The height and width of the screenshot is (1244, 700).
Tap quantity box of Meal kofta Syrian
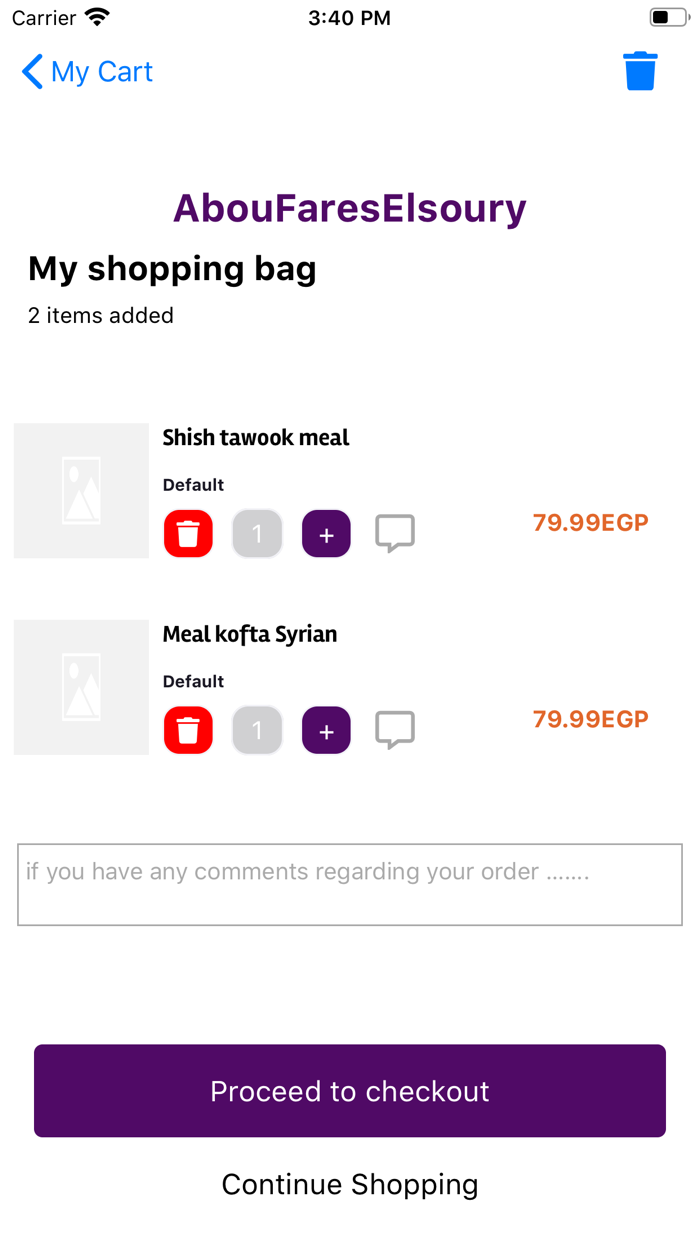pos(257,731)
